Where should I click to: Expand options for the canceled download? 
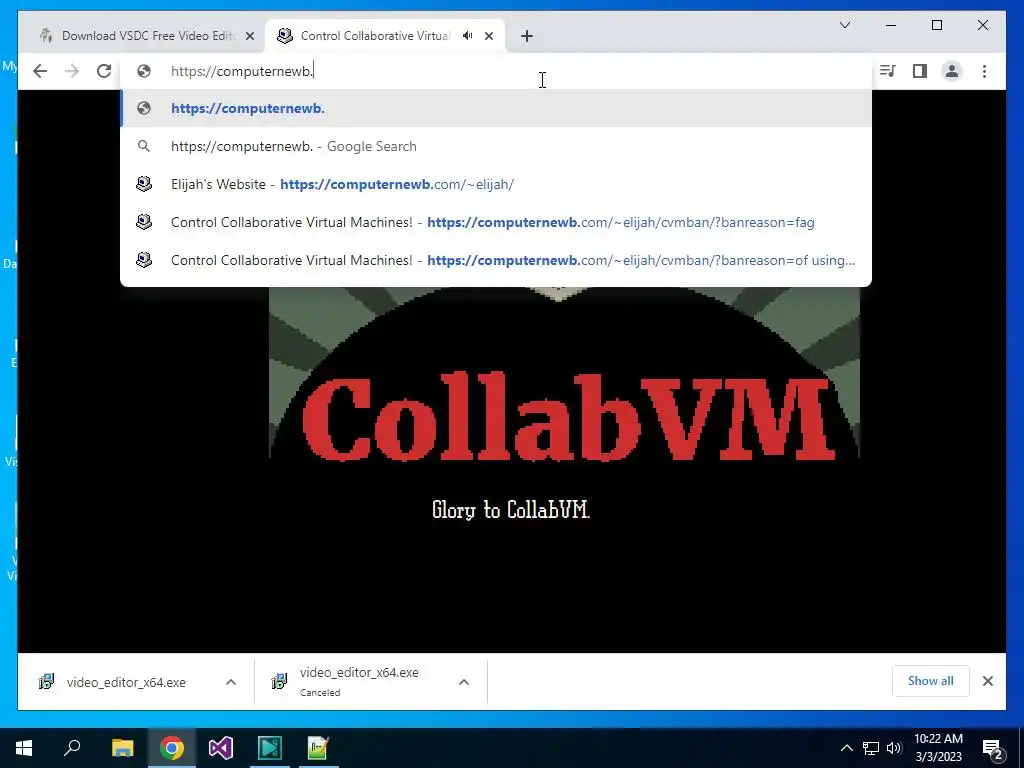pyautogui.click(x=464, y=682)
